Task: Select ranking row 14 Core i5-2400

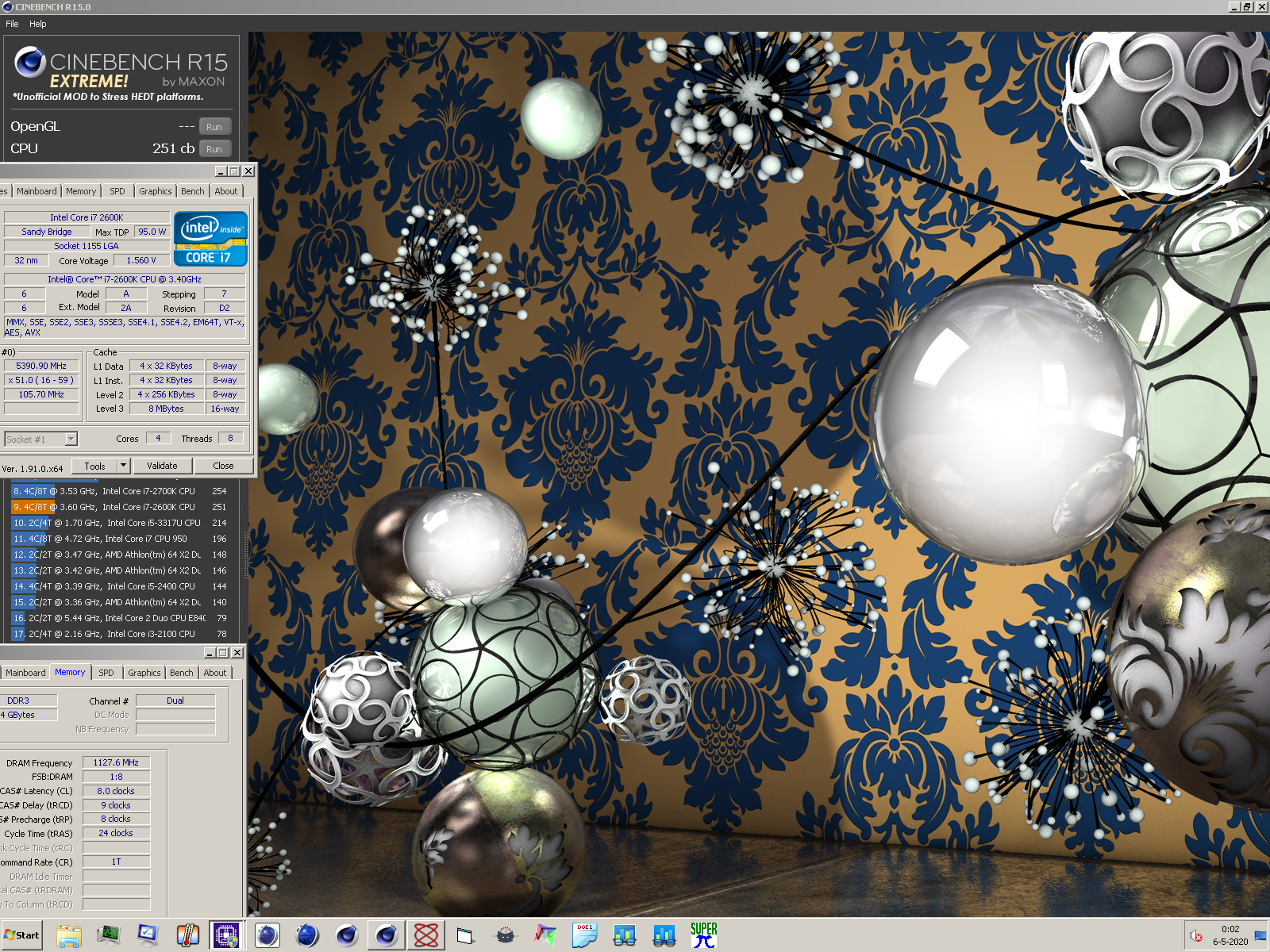Action: pyautogui.click(x=121, y=586)
